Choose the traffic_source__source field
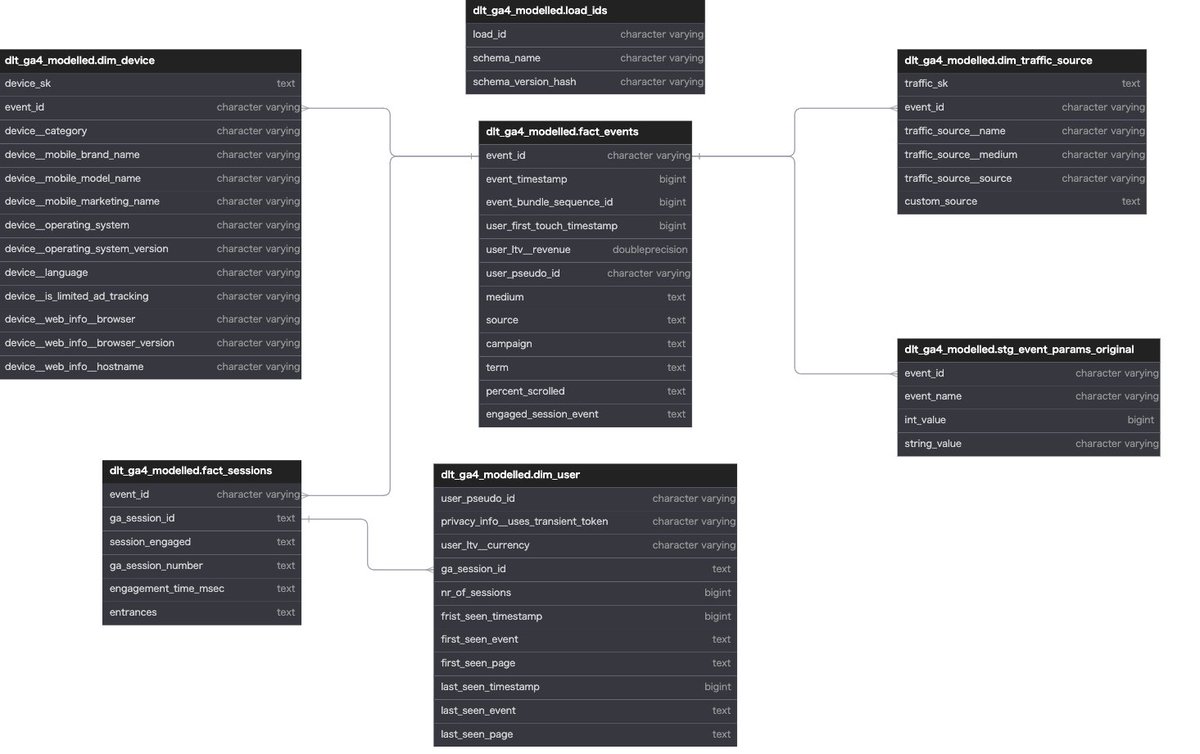 [1022, 178]
